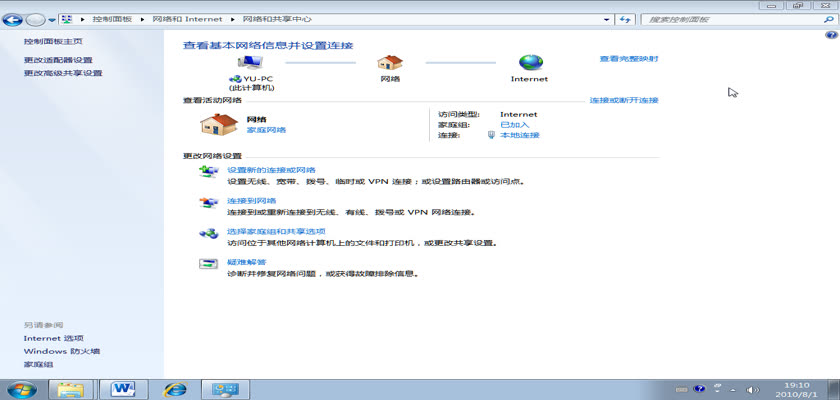The height and width of the screenshot is (400, 840).
Task: Click the refresh button beside address bar
Action: [626, 19]
